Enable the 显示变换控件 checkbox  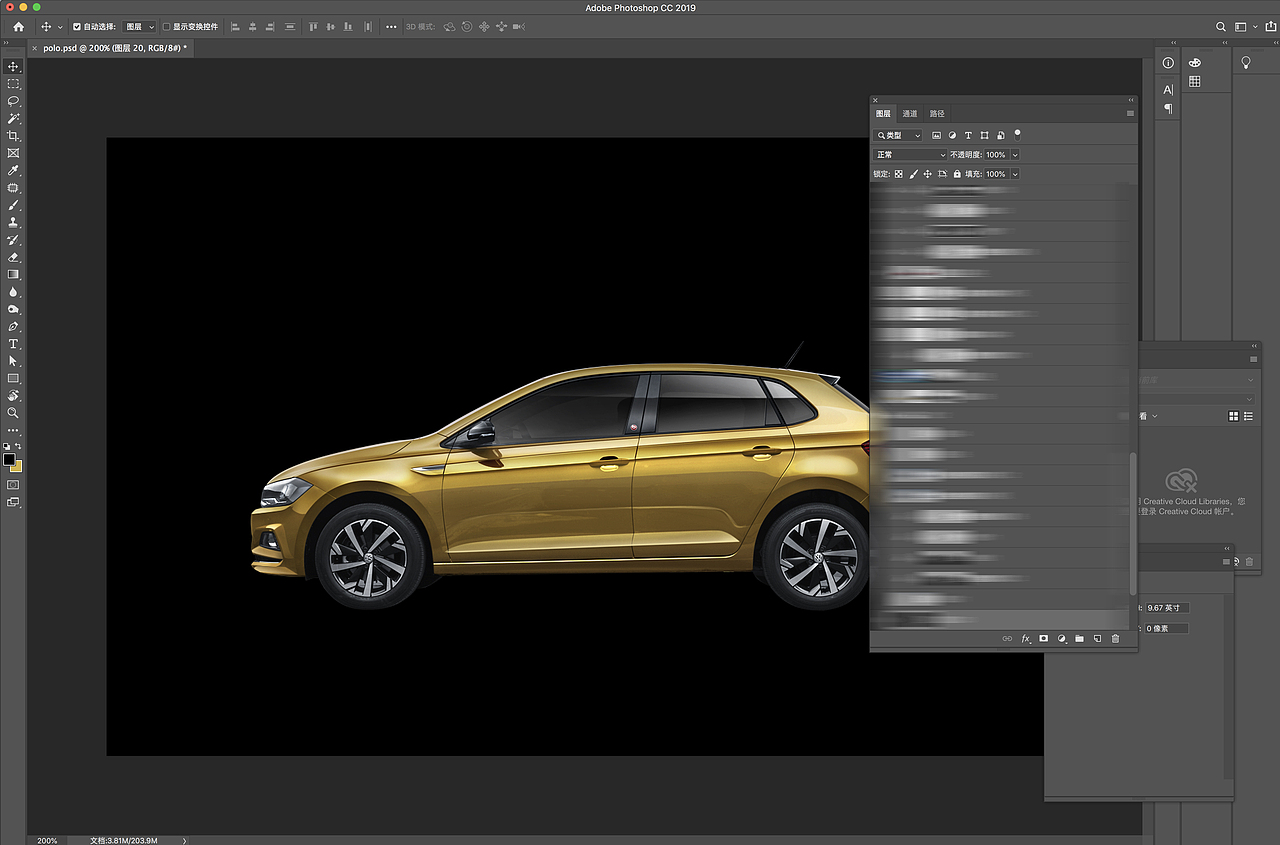tap(166, 27)
